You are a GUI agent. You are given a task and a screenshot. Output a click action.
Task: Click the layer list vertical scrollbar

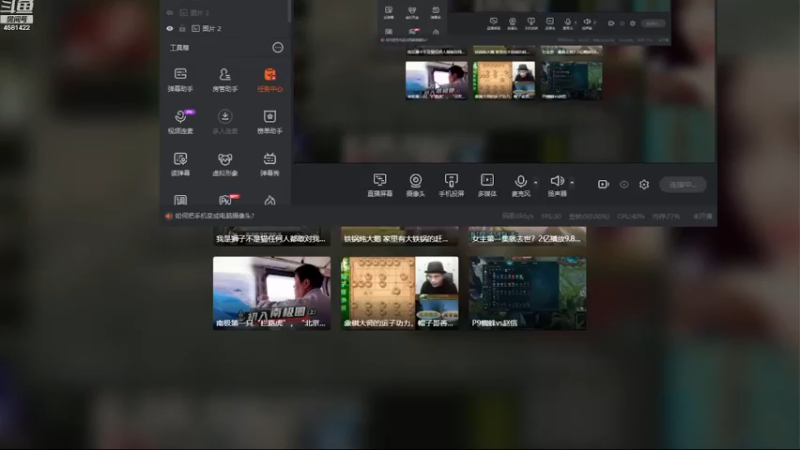tap(290, 10)
